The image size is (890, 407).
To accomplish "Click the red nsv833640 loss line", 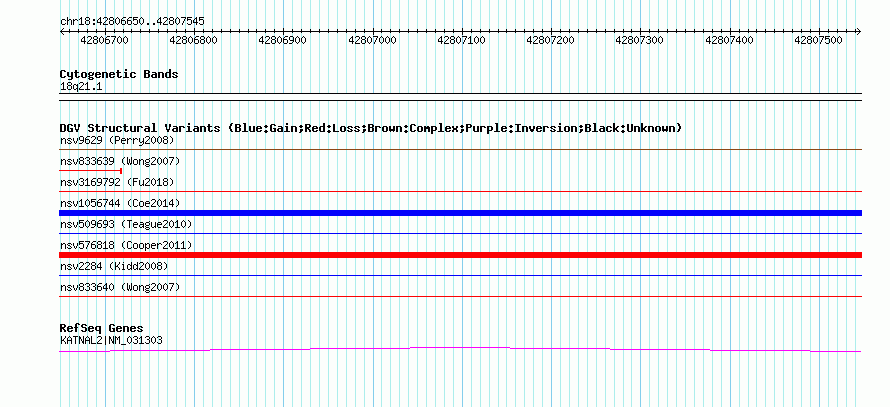I will point(460,296).
